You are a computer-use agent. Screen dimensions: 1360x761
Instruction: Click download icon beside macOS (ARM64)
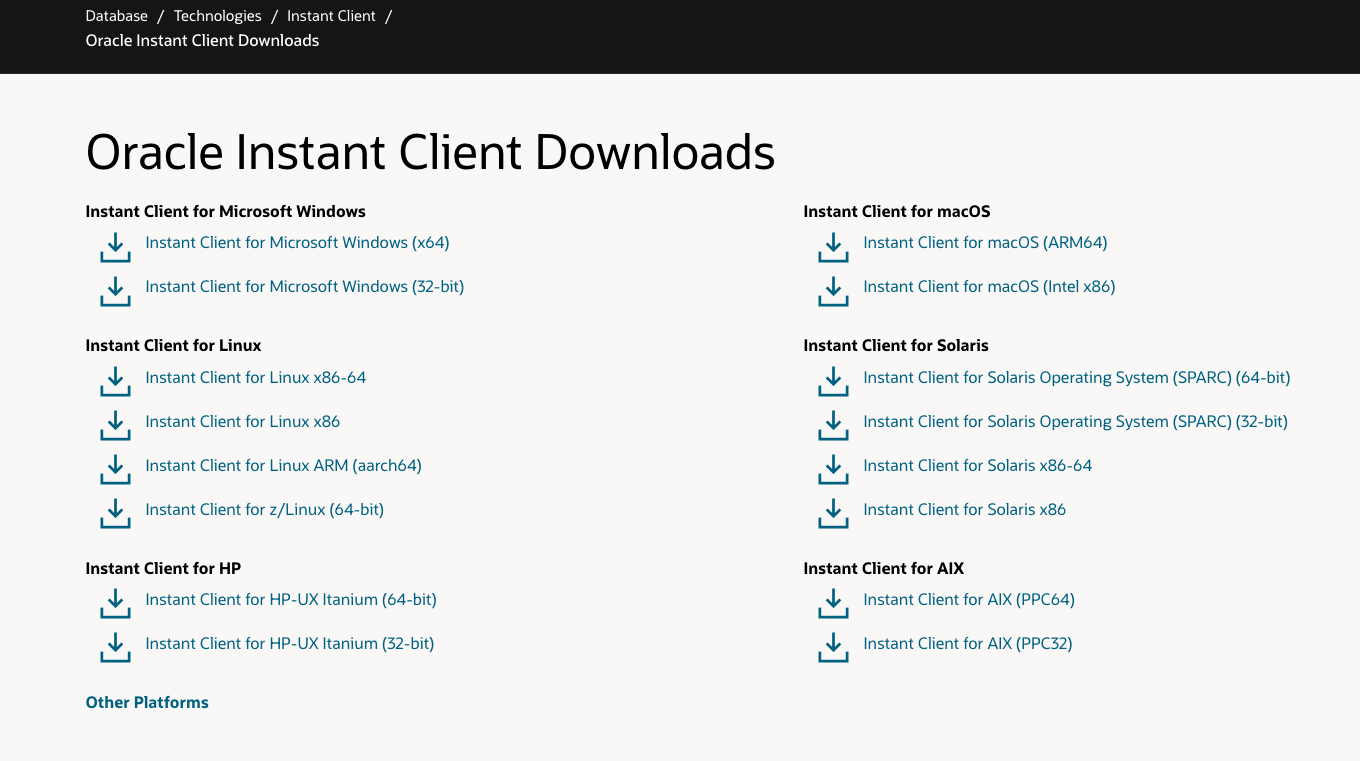tap(833, 247)
